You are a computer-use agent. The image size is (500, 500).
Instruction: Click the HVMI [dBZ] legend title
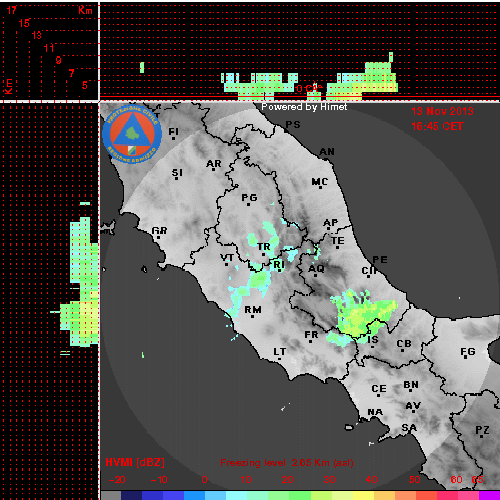tap(135, 462)
